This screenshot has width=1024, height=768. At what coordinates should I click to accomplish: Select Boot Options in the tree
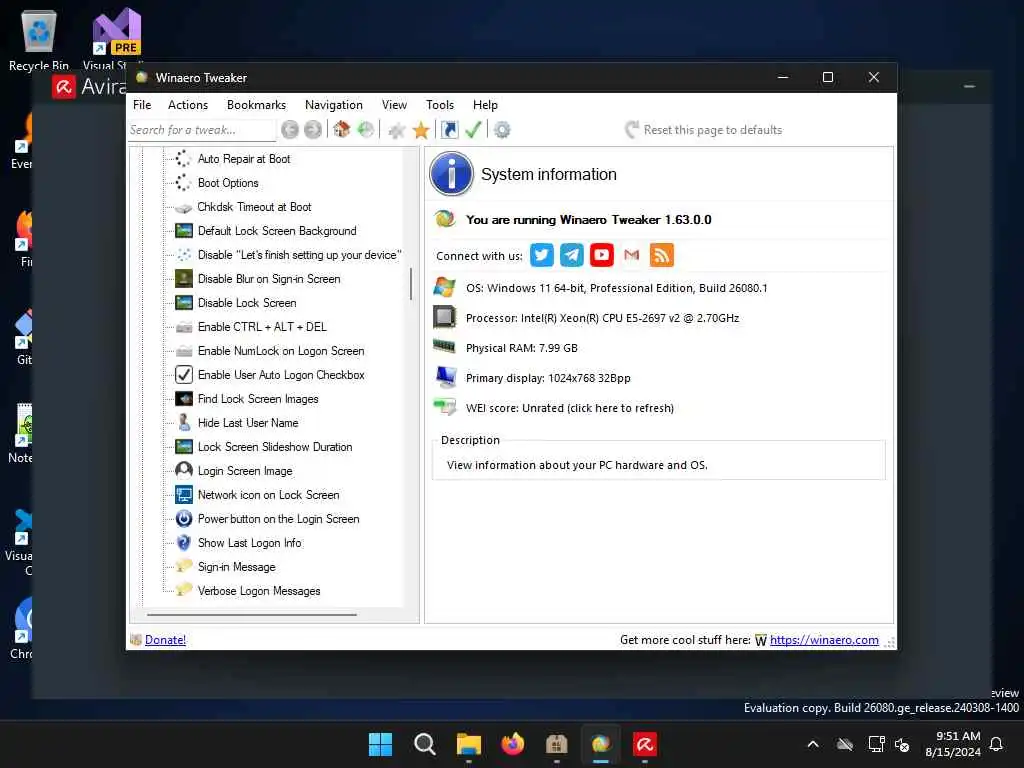tap(228, 183)
